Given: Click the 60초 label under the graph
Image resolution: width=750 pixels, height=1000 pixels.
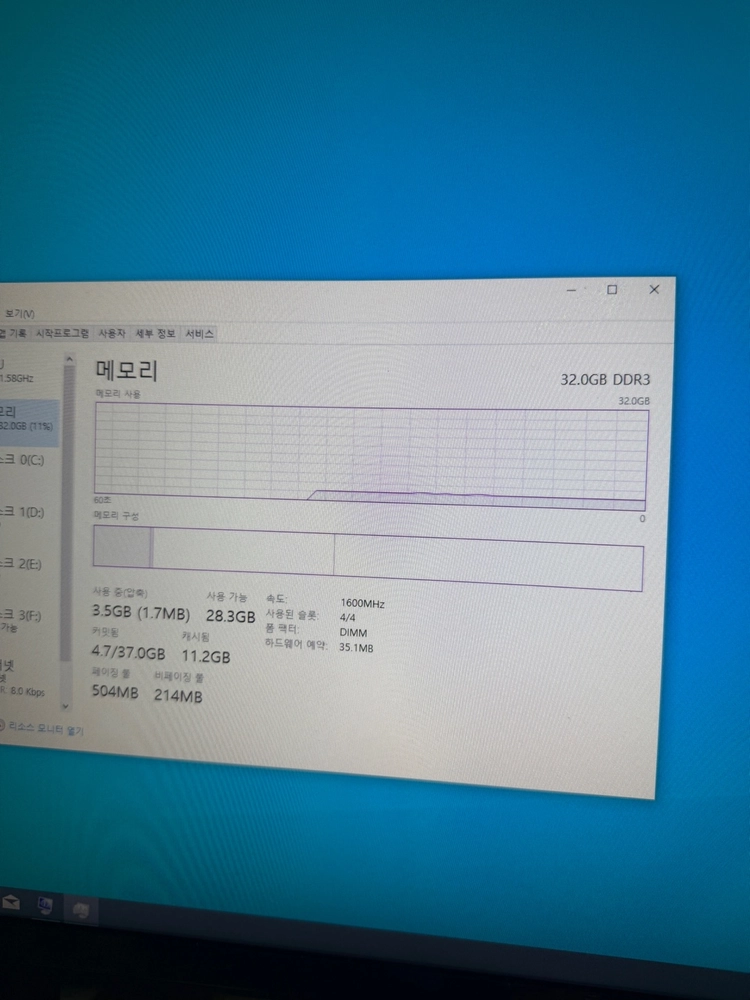Looking at the screenshot, I should (x=102, y=500).
